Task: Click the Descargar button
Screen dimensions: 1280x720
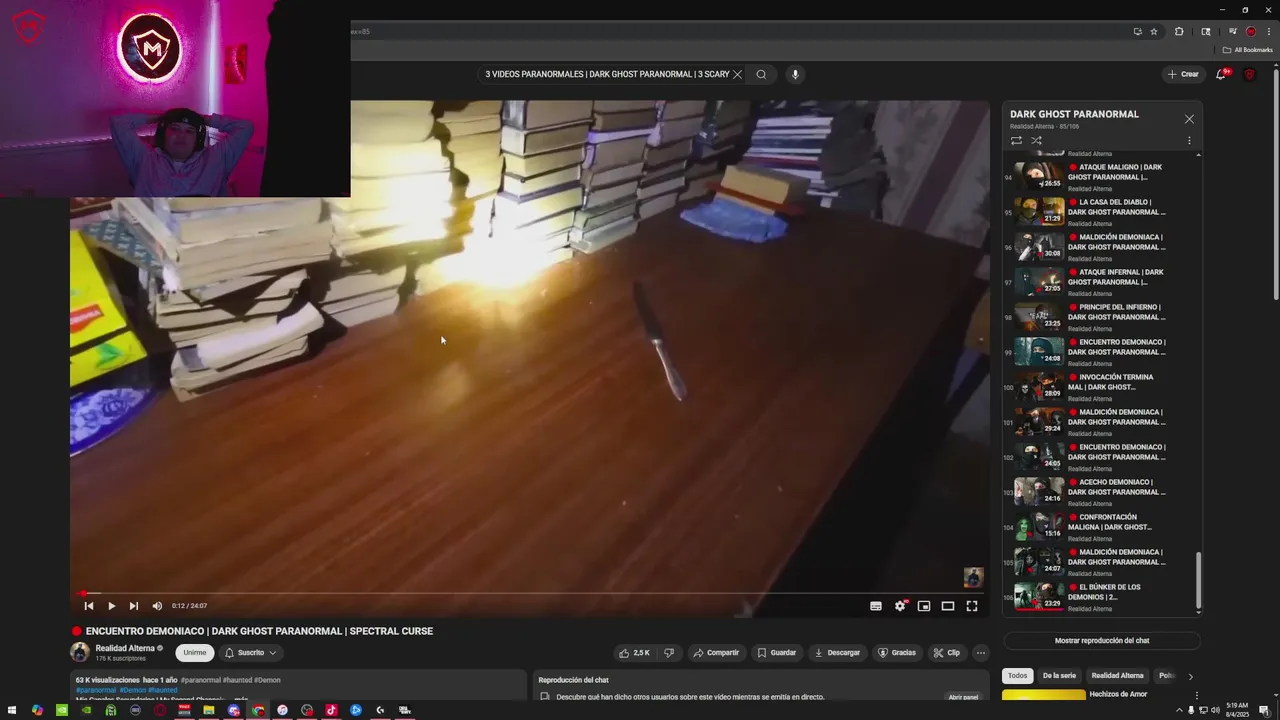Action: (837, 653)
